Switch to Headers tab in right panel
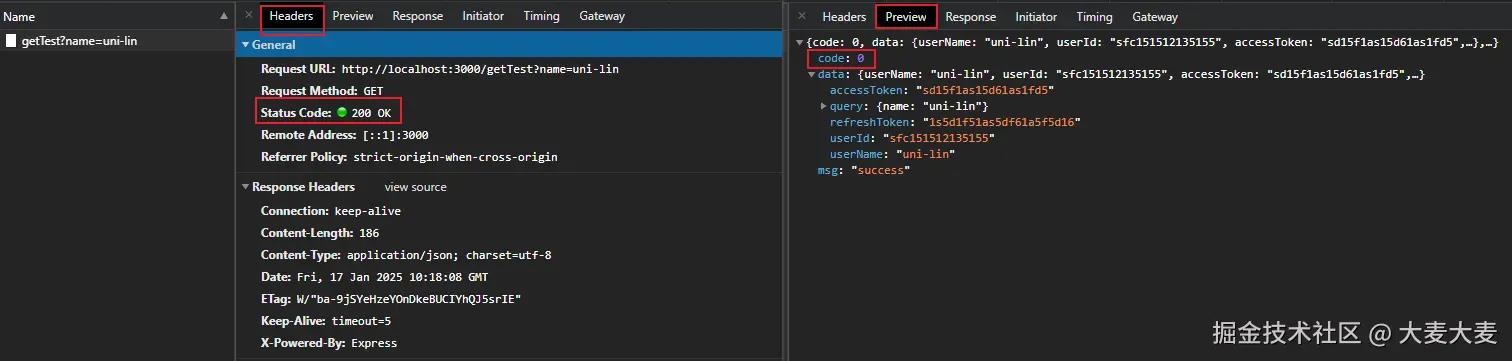Viewport: 1512px width, 361px height. [x=844, y=17]
